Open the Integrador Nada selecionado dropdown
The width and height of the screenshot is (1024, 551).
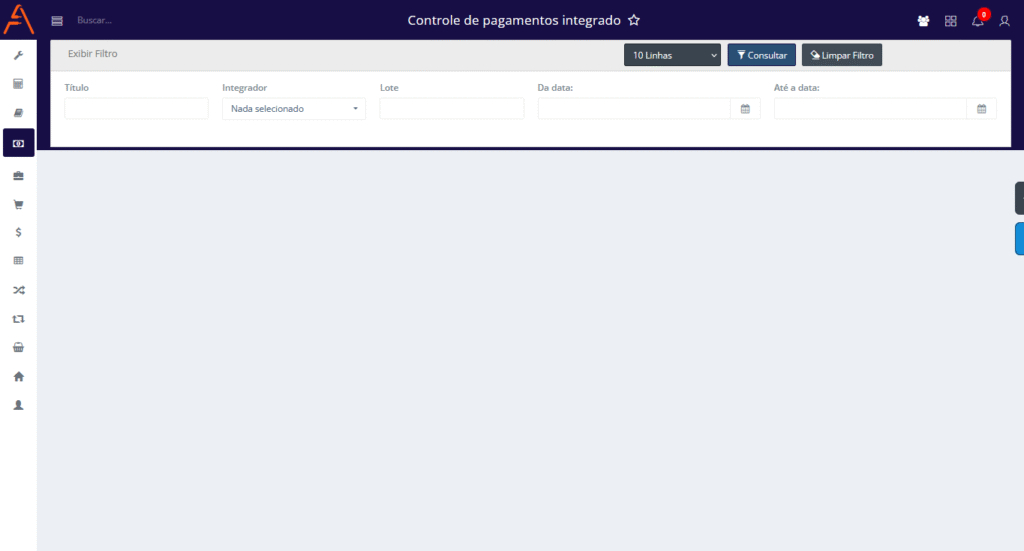coord(294,109)
